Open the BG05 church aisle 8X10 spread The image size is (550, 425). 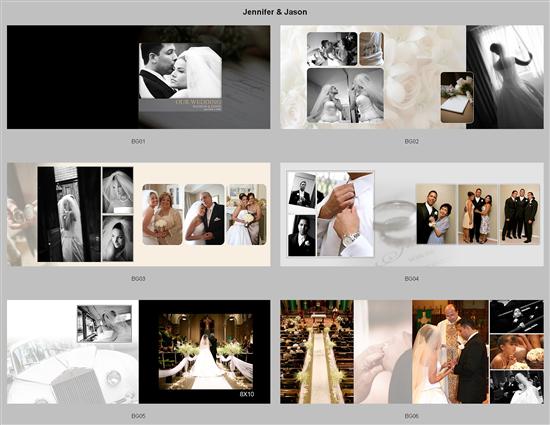click(x=139, y=352)
